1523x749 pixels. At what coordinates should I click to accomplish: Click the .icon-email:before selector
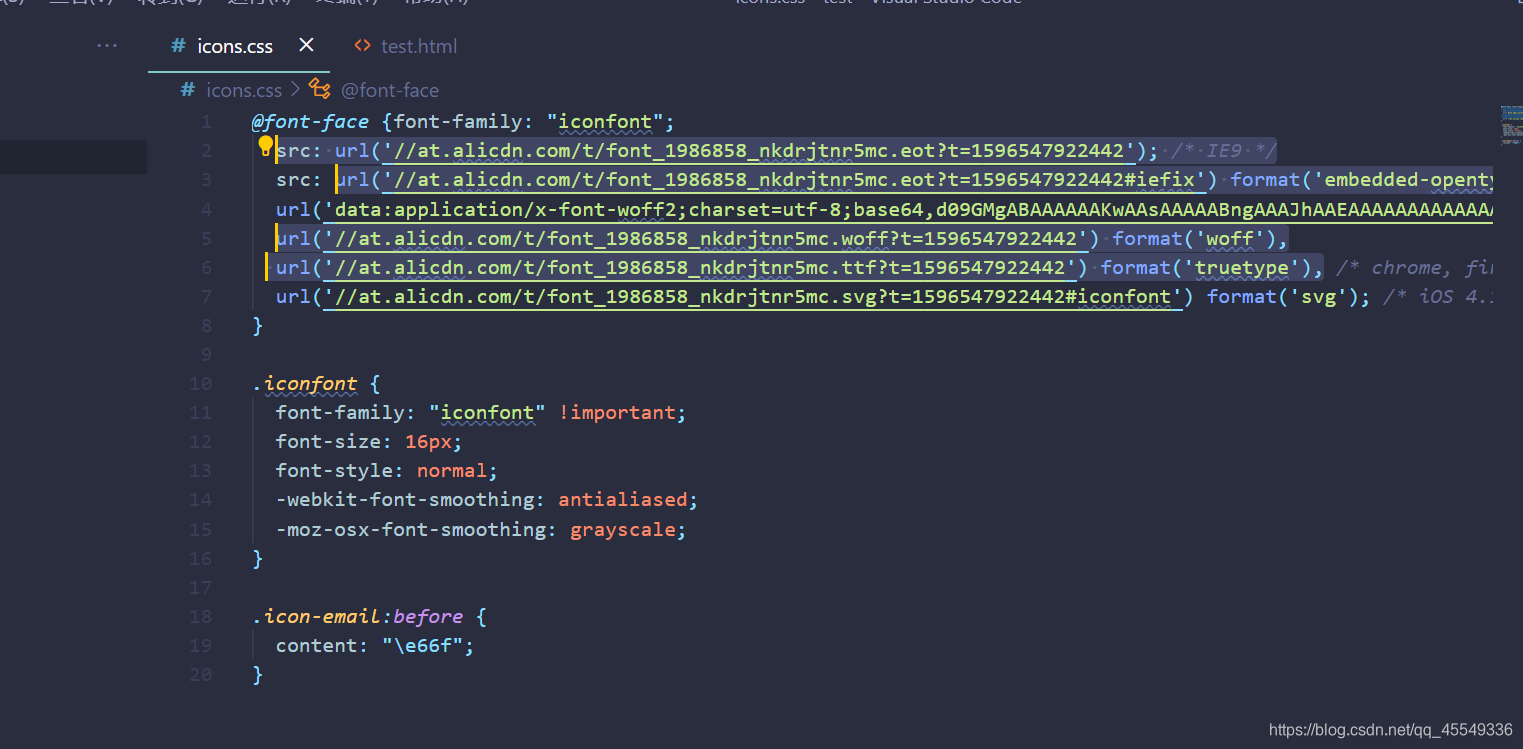point(358,616)
